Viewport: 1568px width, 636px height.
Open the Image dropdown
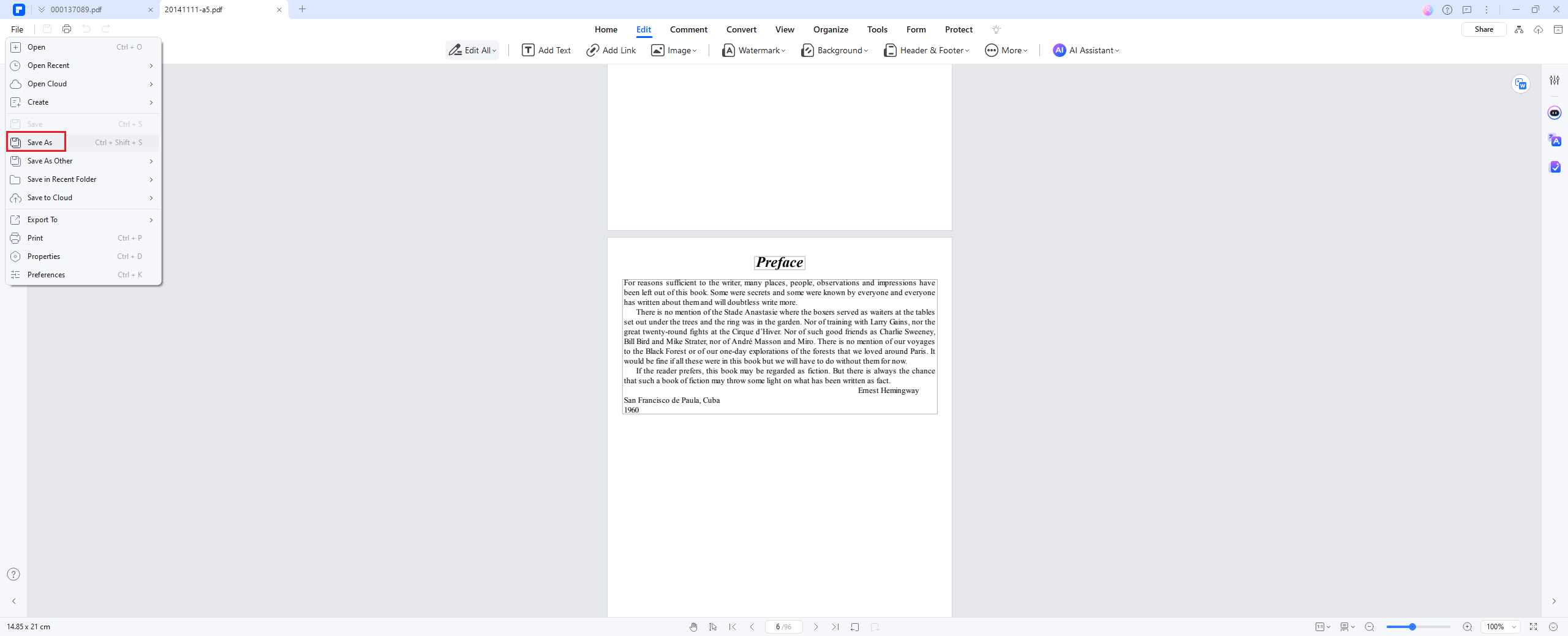674,50
